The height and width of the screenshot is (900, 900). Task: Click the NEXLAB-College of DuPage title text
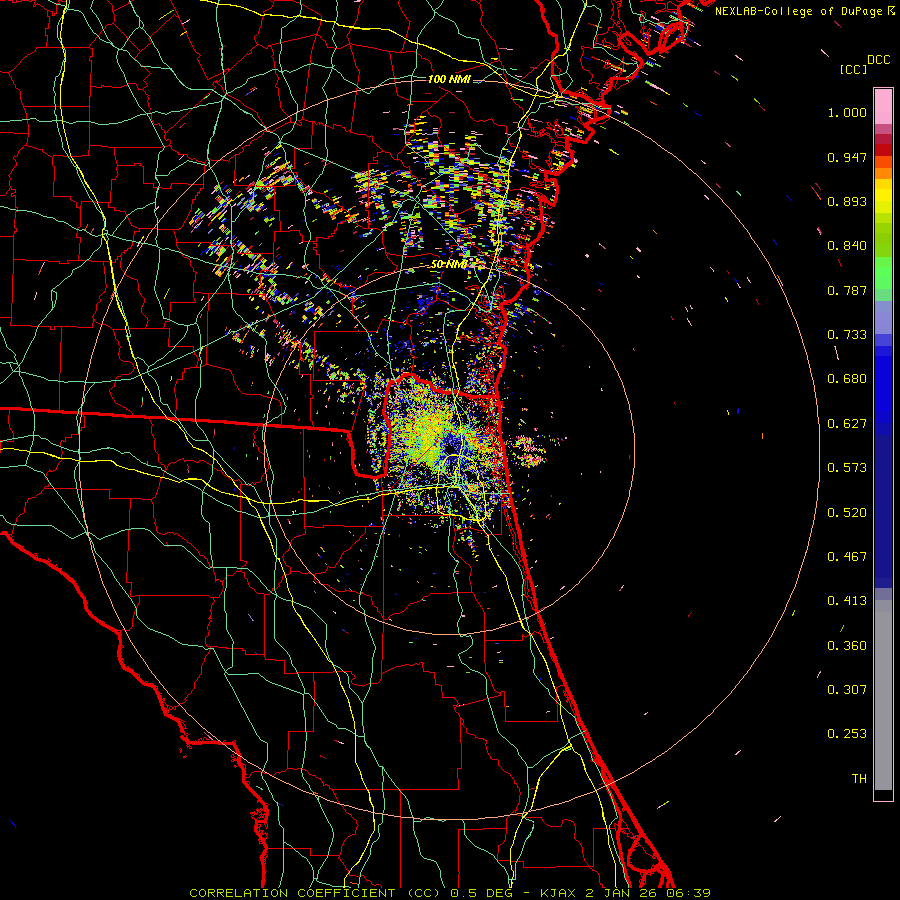tap(800, 11)
